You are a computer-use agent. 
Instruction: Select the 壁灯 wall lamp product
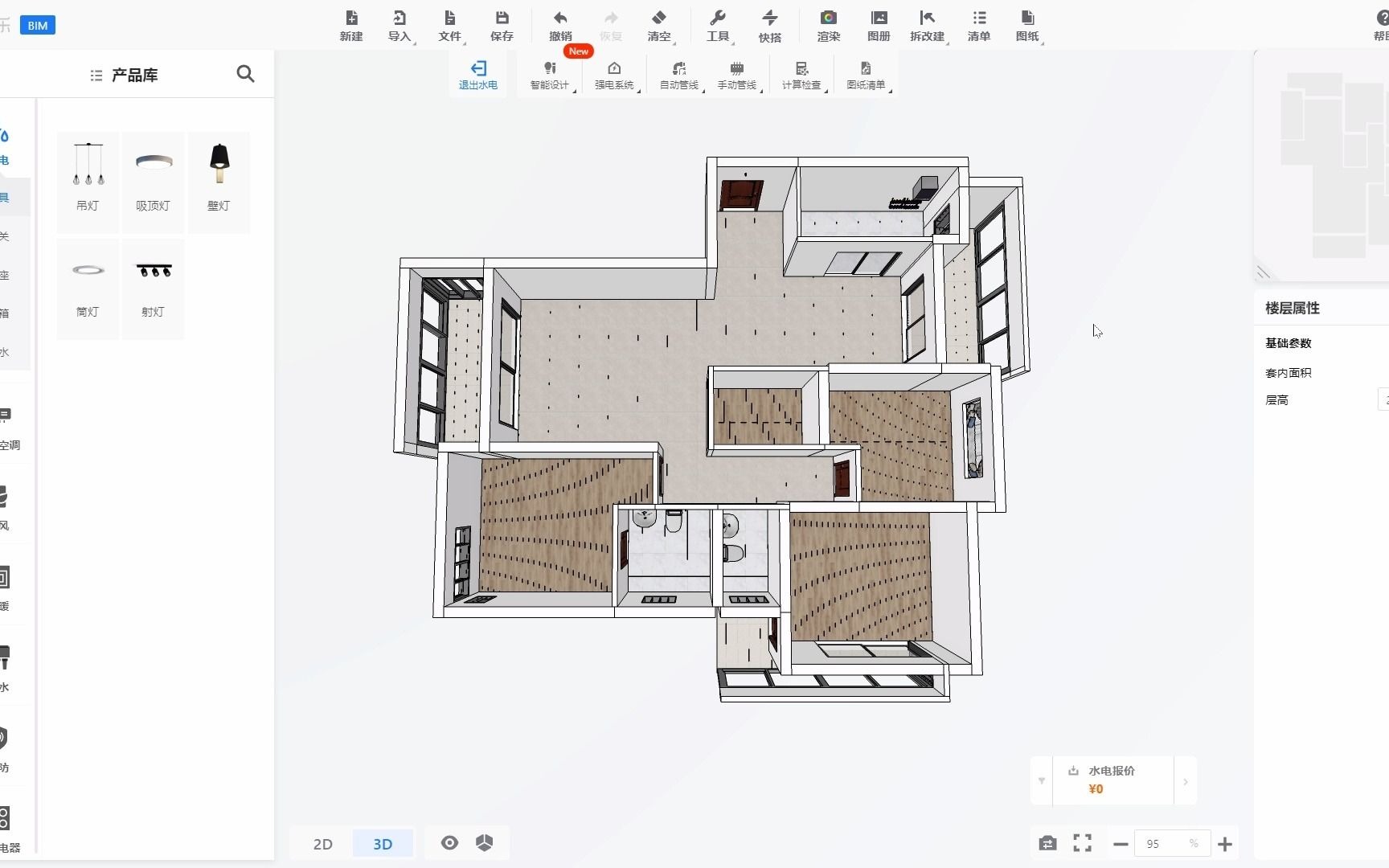click(219, 182)
